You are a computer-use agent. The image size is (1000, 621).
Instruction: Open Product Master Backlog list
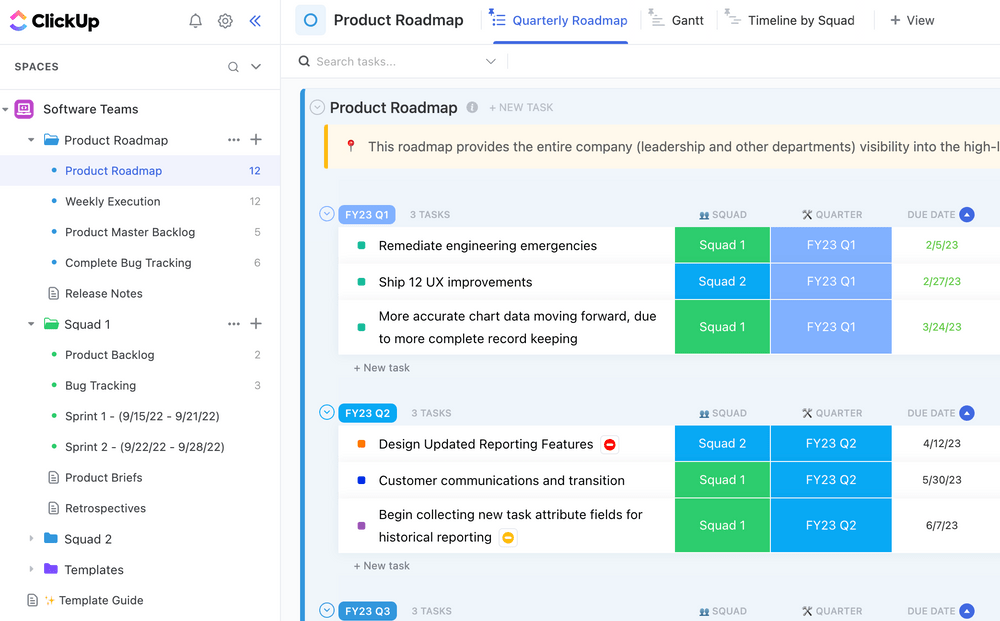coord(130,232)
